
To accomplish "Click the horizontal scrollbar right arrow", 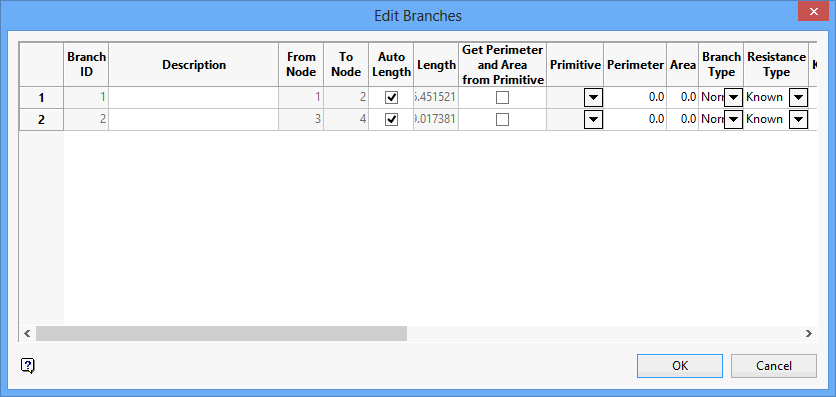I will pos(809,334).
